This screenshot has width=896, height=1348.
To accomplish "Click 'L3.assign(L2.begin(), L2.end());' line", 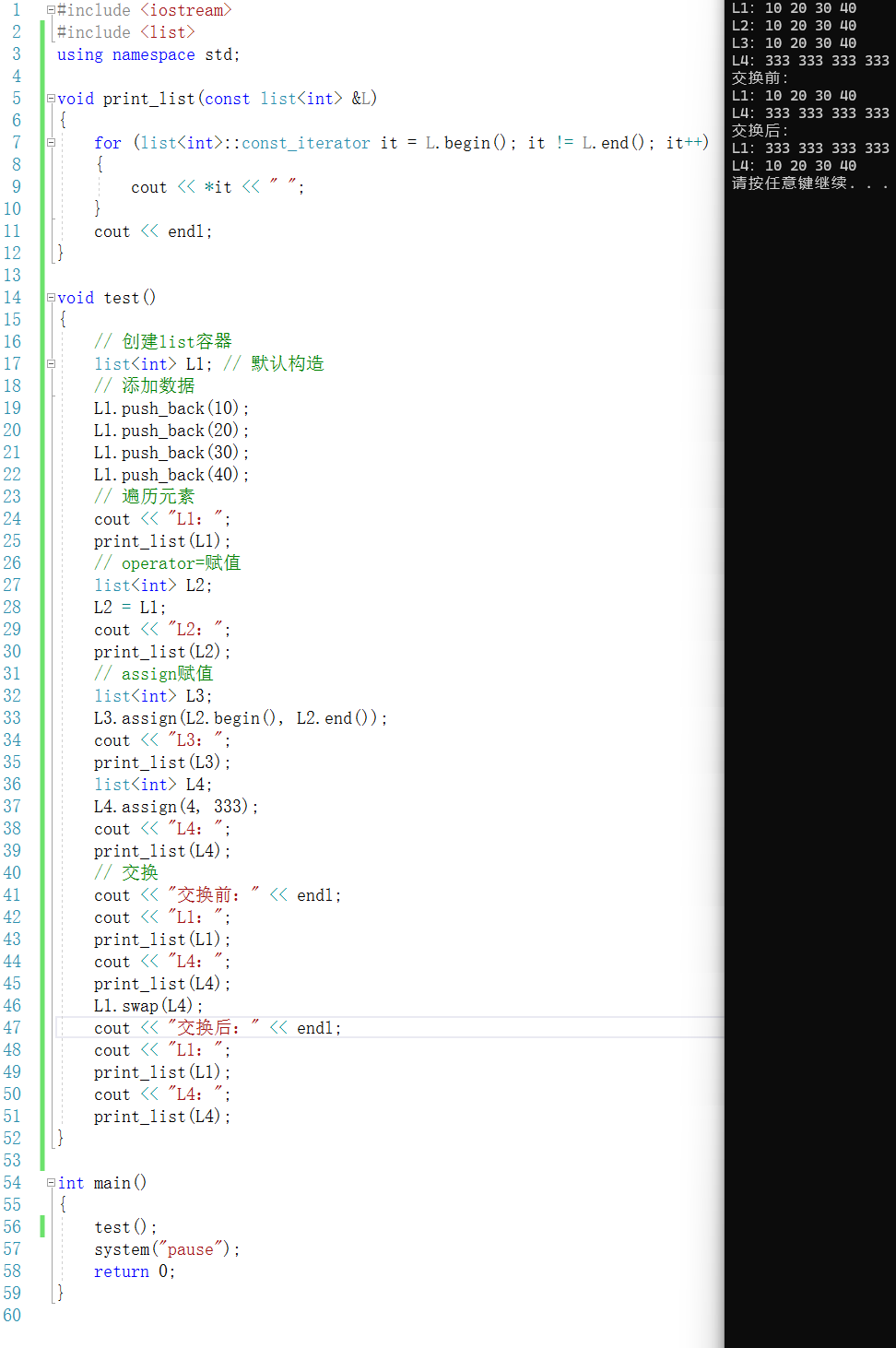I will click(x=241, y=718).
